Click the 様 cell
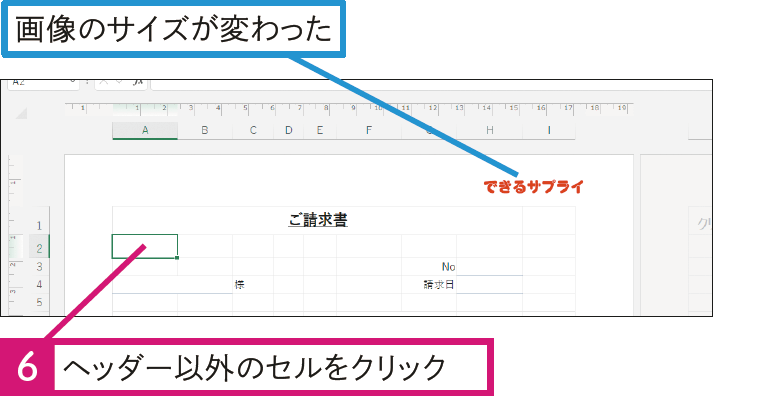The width and height of the screenshot is (783, 396). coord(253,285)
